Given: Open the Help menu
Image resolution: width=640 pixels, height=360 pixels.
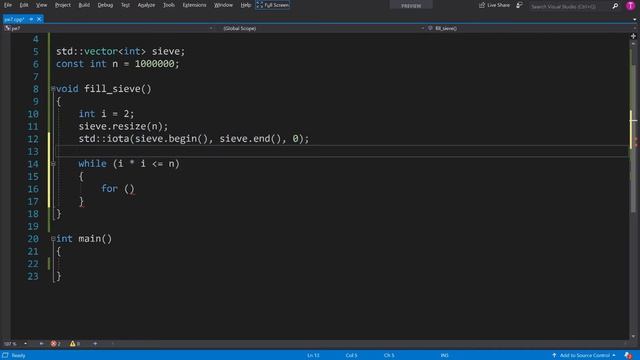Looking at the screenshot, I should pos(245,5).
